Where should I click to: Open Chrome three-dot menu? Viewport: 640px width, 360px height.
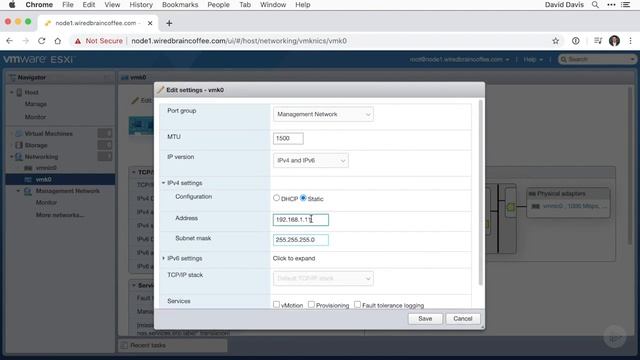(x=631, y=41)
